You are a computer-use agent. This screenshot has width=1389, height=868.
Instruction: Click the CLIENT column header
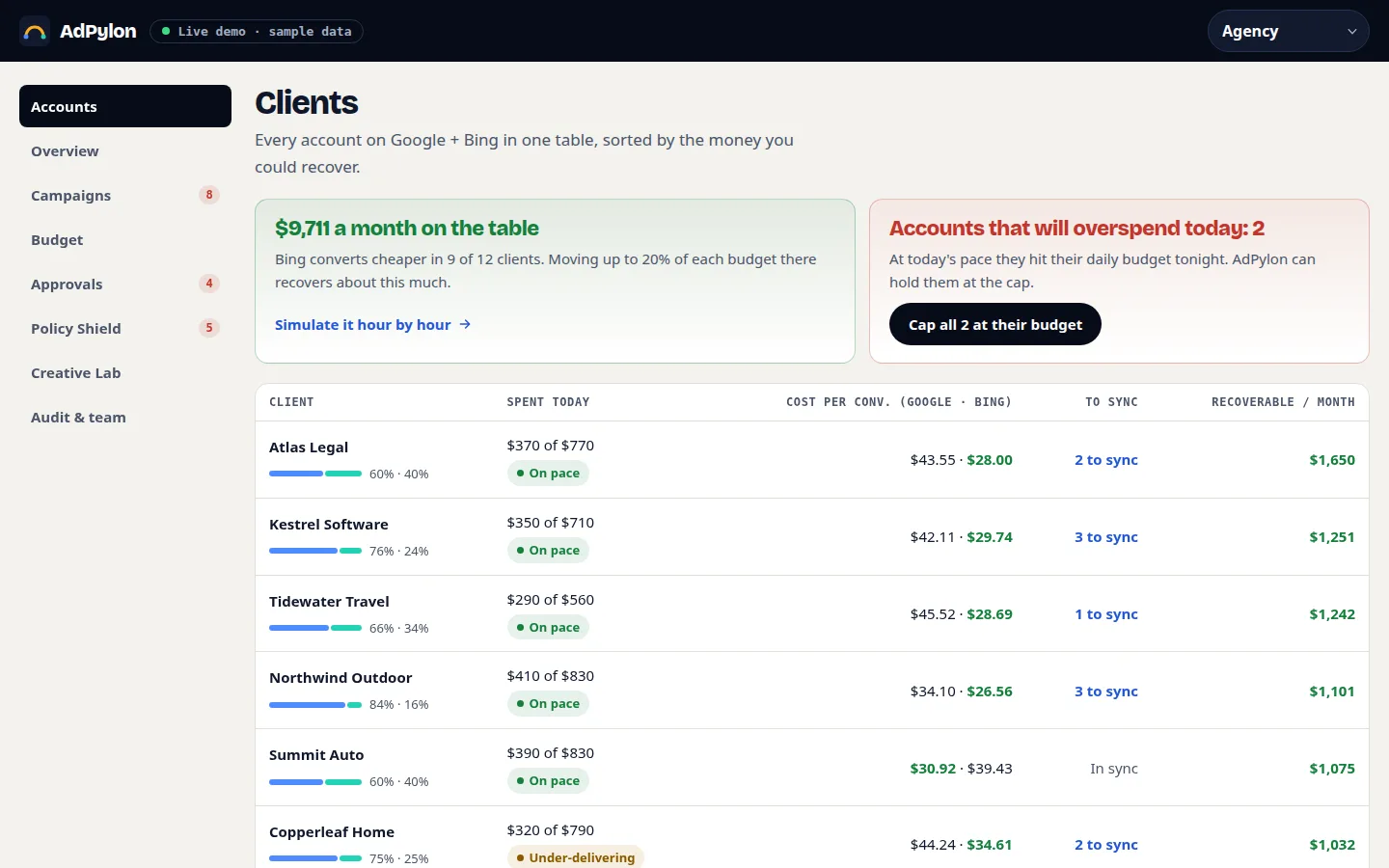(291, 402)
